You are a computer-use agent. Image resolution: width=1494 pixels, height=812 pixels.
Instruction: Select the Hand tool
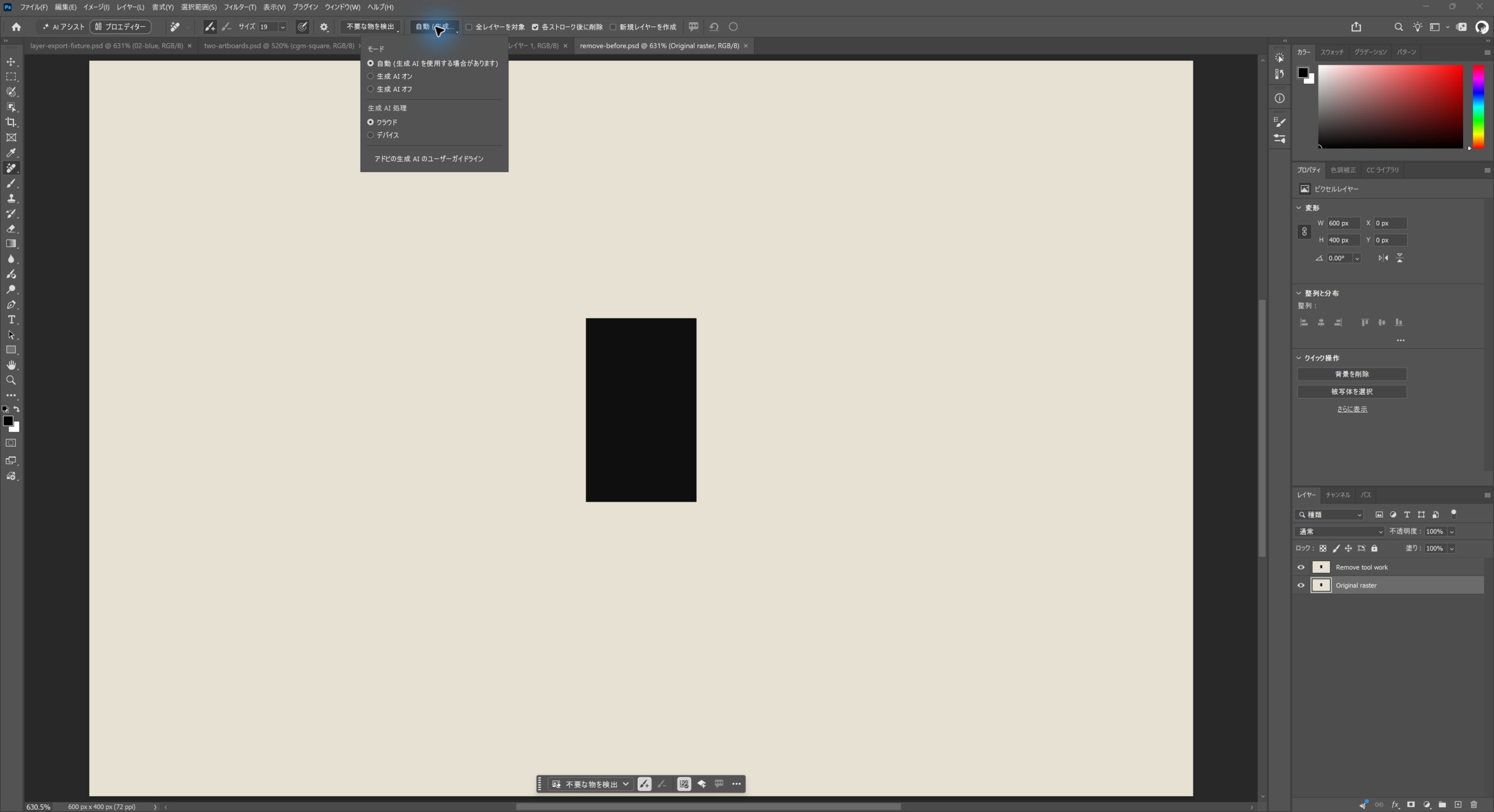coord(11,365)
